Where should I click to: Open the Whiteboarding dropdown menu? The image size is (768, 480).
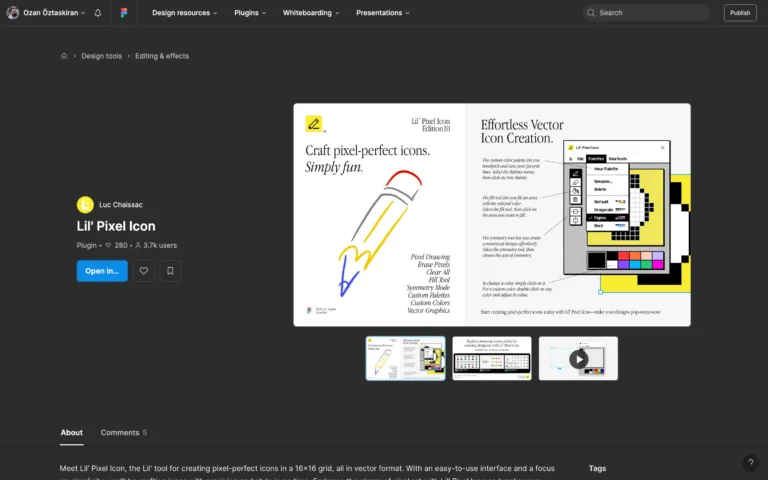311,13
